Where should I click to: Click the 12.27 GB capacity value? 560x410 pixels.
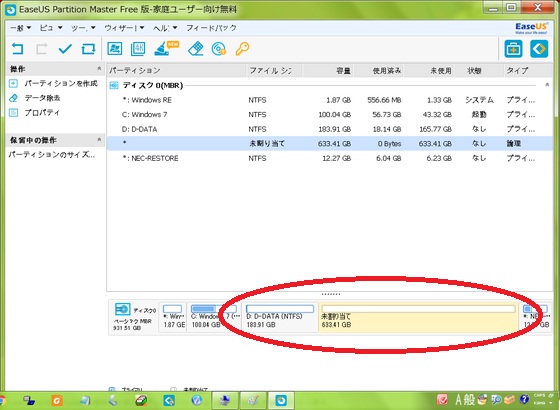[x=336, y=158]
